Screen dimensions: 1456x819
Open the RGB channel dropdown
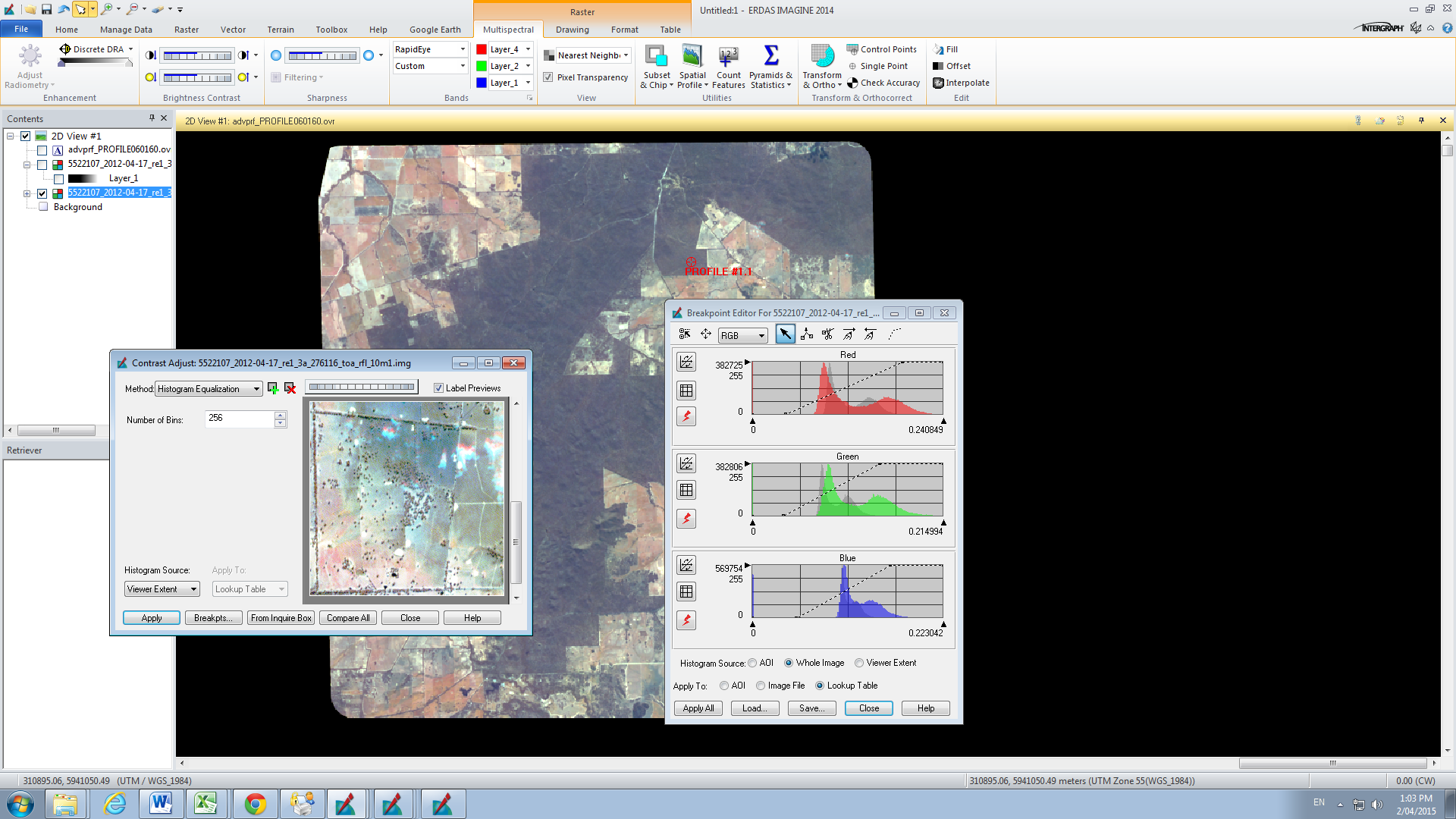point(761,335)
